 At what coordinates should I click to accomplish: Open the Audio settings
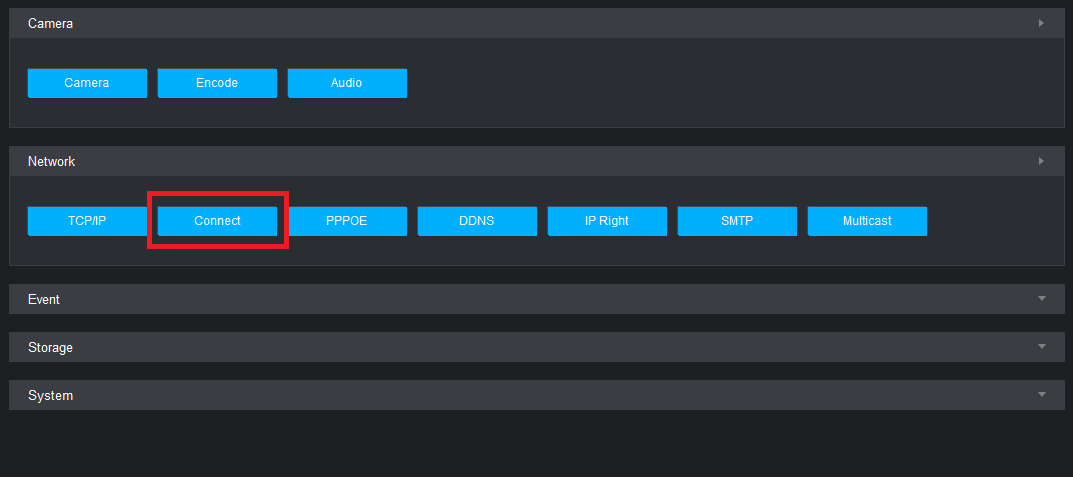coord(347,83)
